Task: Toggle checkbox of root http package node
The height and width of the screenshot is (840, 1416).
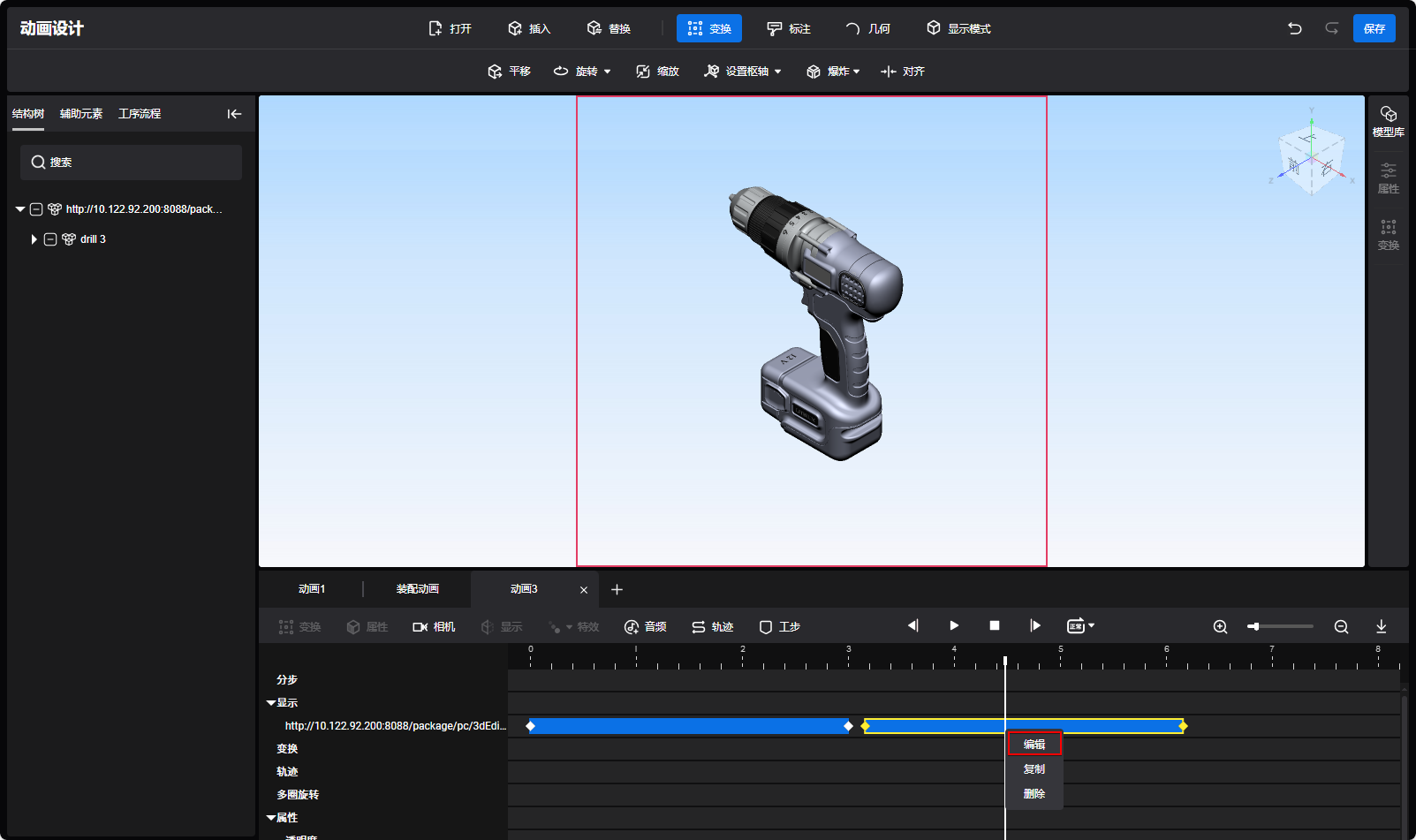Action: coord(36,209)
